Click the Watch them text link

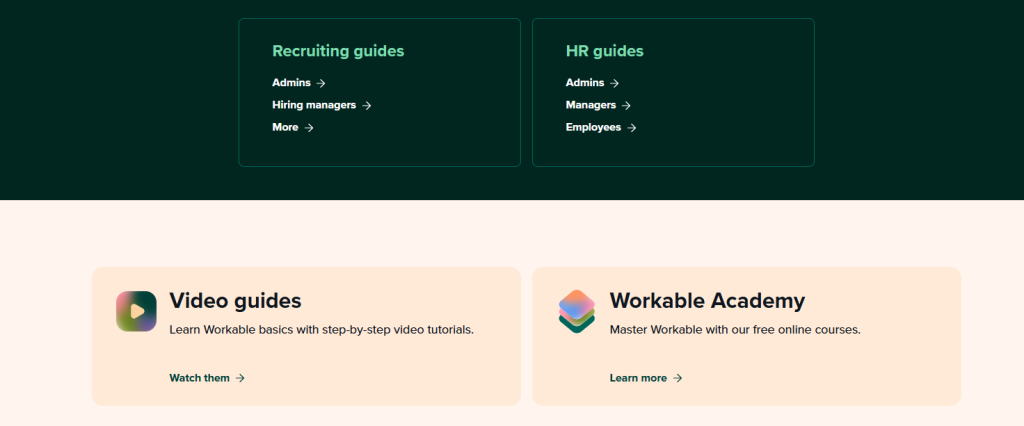tap(200, 378)
